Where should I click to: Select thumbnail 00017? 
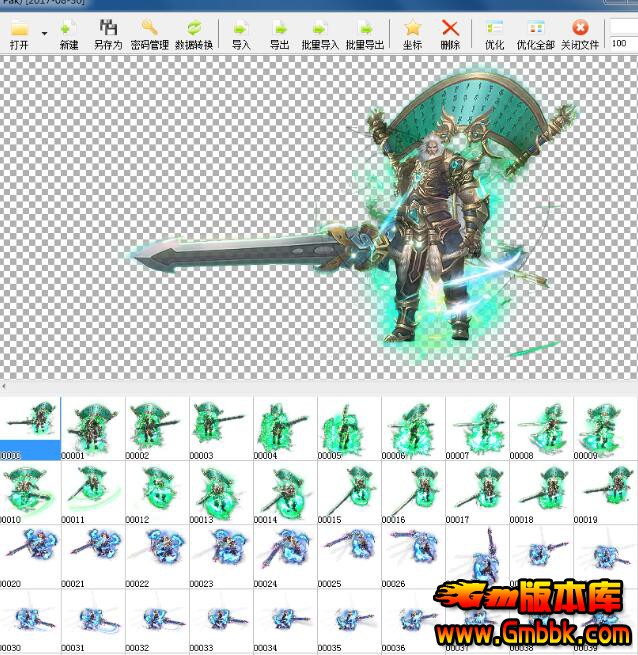pos(477,493)
